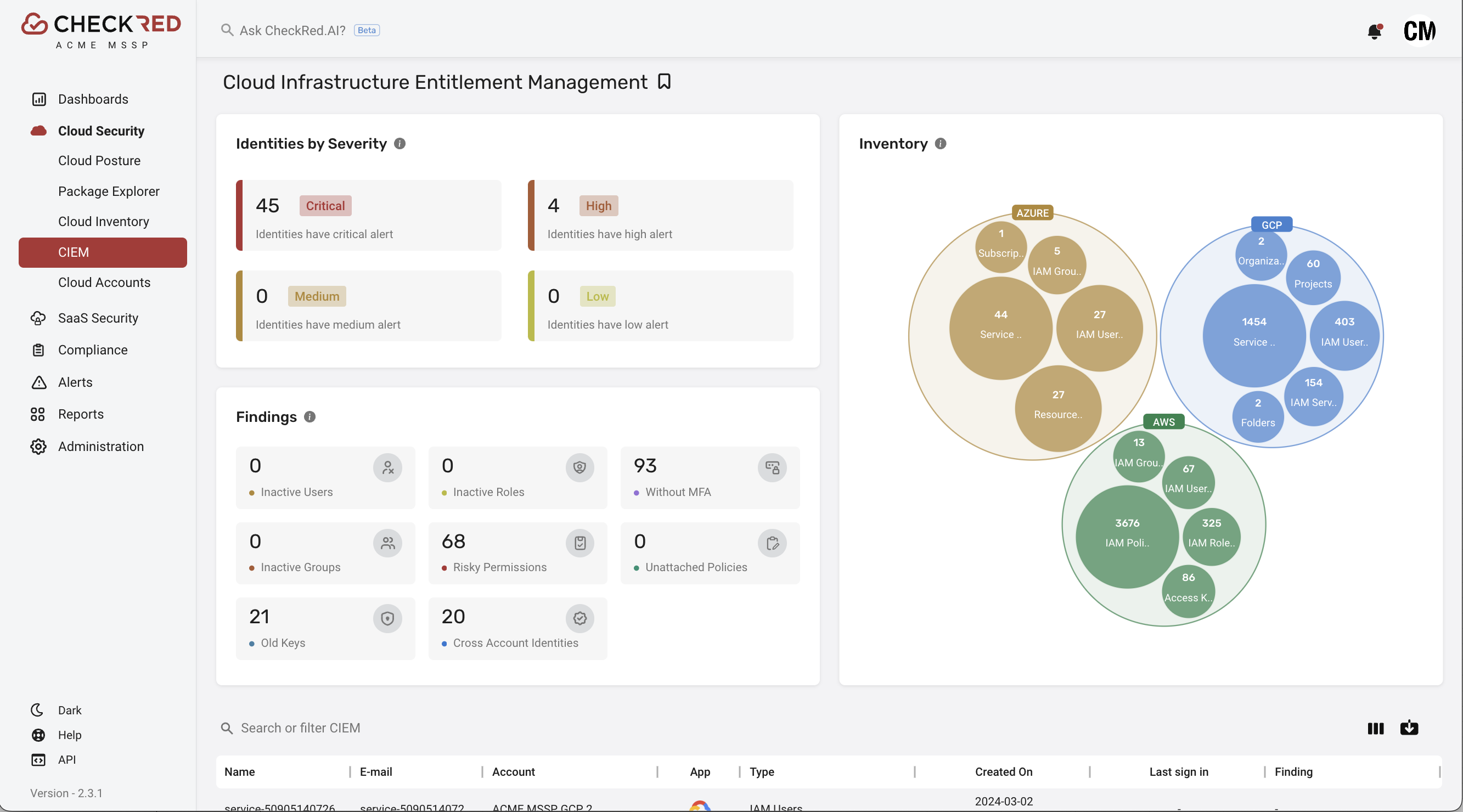Expand the SaaS Security sidebar section
1463x812 pixels.
pyautogui.click(x=98, y=318)
